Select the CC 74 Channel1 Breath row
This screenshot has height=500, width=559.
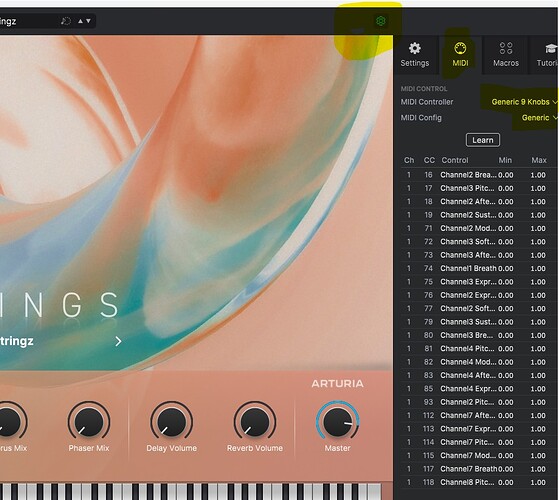pos(476,268)
